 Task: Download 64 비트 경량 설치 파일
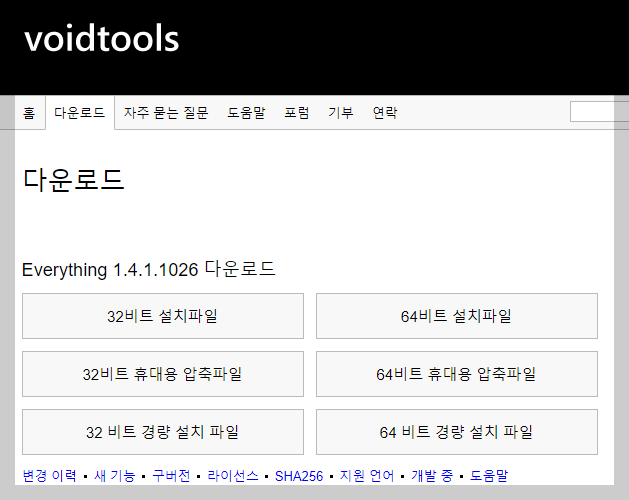click(457, 432)
